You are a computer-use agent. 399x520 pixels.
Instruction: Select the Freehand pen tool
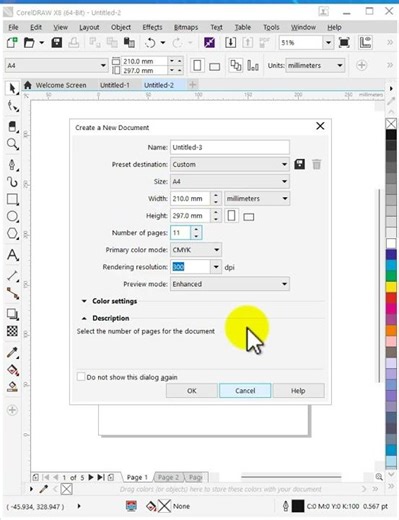[x=12, y=165]
